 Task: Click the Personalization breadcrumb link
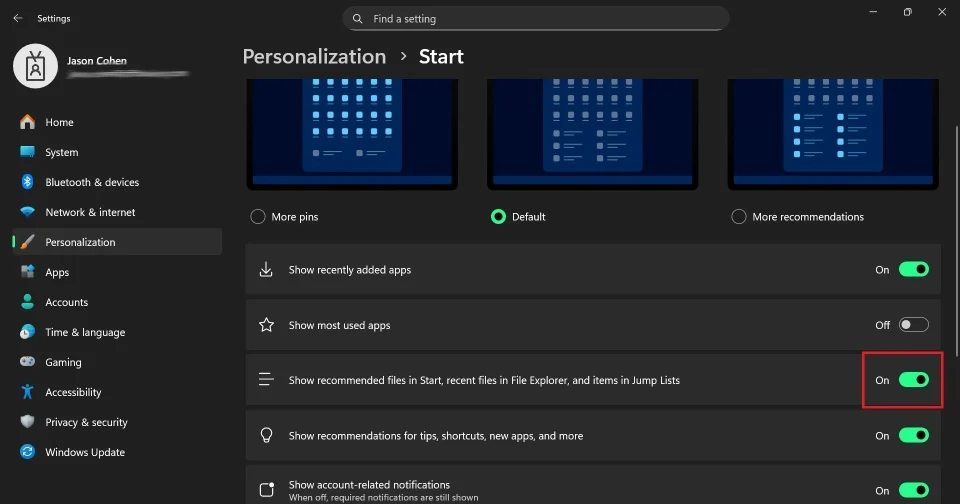tap(314, 57)
